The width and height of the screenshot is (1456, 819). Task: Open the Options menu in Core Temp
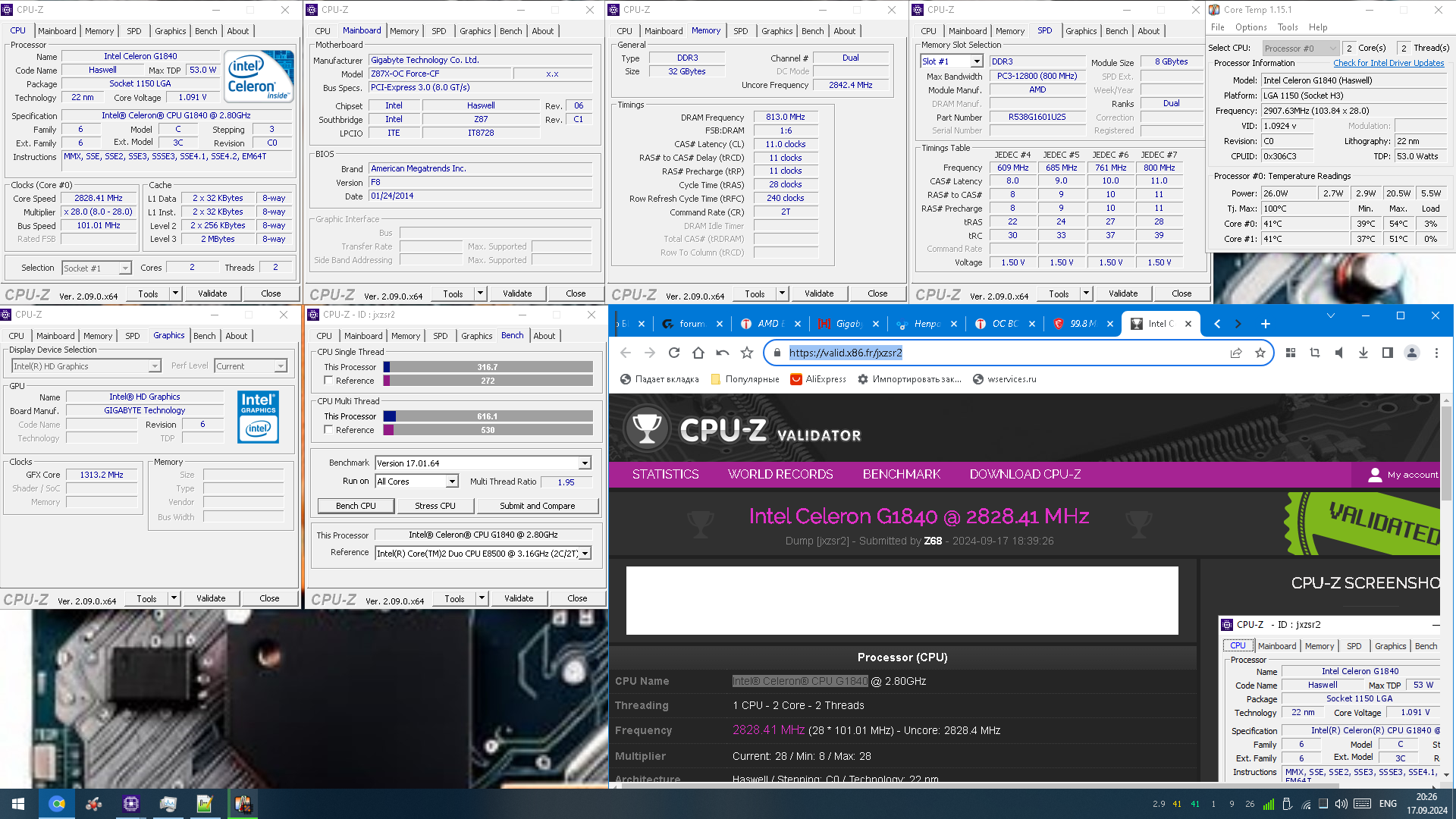point(1250,27)
